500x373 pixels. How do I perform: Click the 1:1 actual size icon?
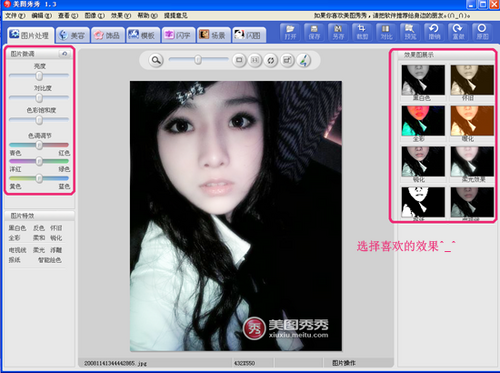pos(255,60)
